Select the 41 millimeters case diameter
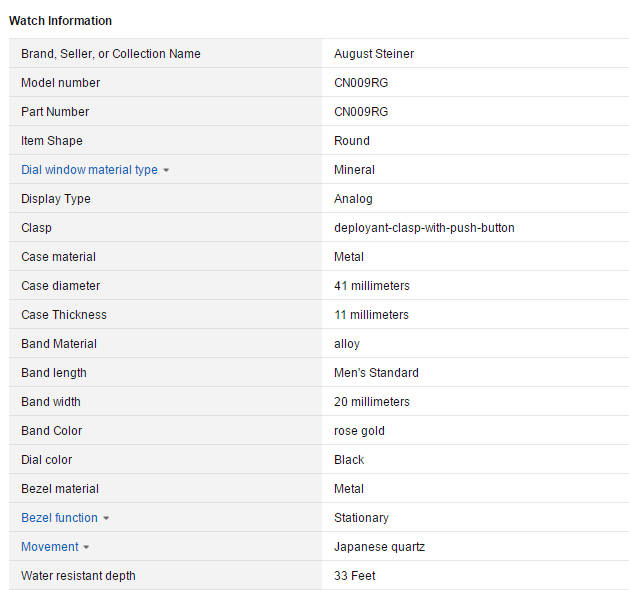This screenshot has width=629, height=590. point(371,286)
